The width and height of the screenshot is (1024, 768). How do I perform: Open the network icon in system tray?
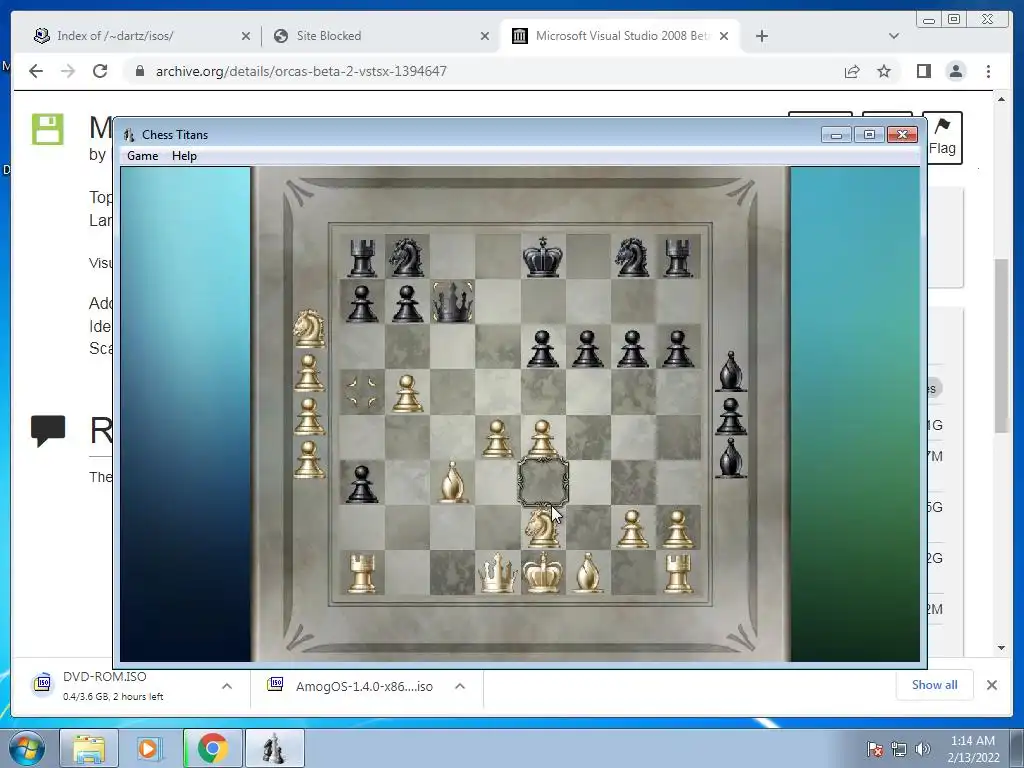[x=899, y=749]
